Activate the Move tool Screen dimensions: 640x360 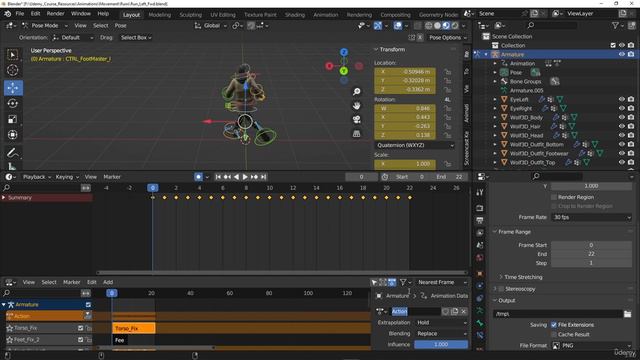click(x=13, y=88)
